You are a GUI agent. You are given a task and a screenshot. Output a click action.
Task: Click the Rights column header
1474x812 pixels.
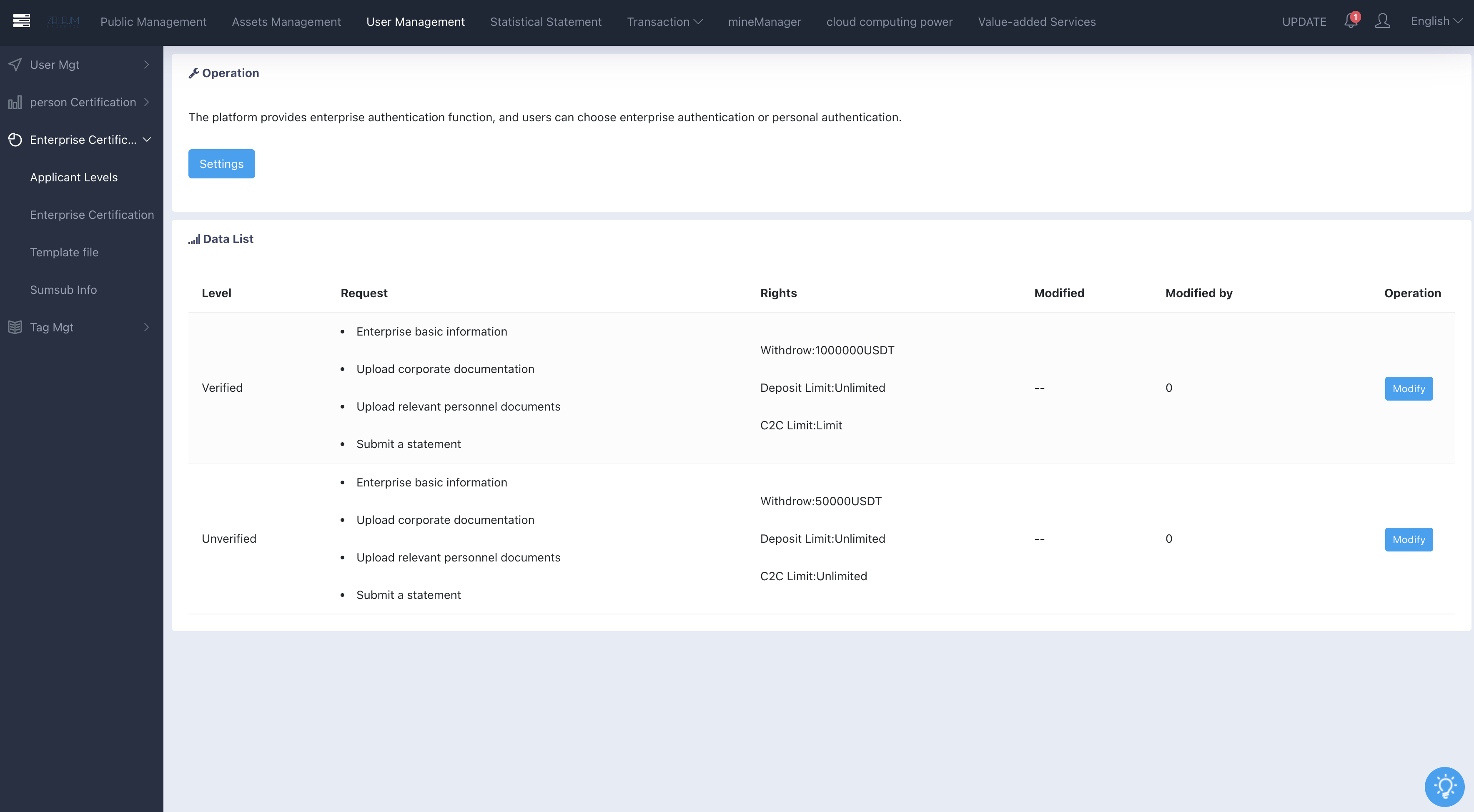[778, 293]
